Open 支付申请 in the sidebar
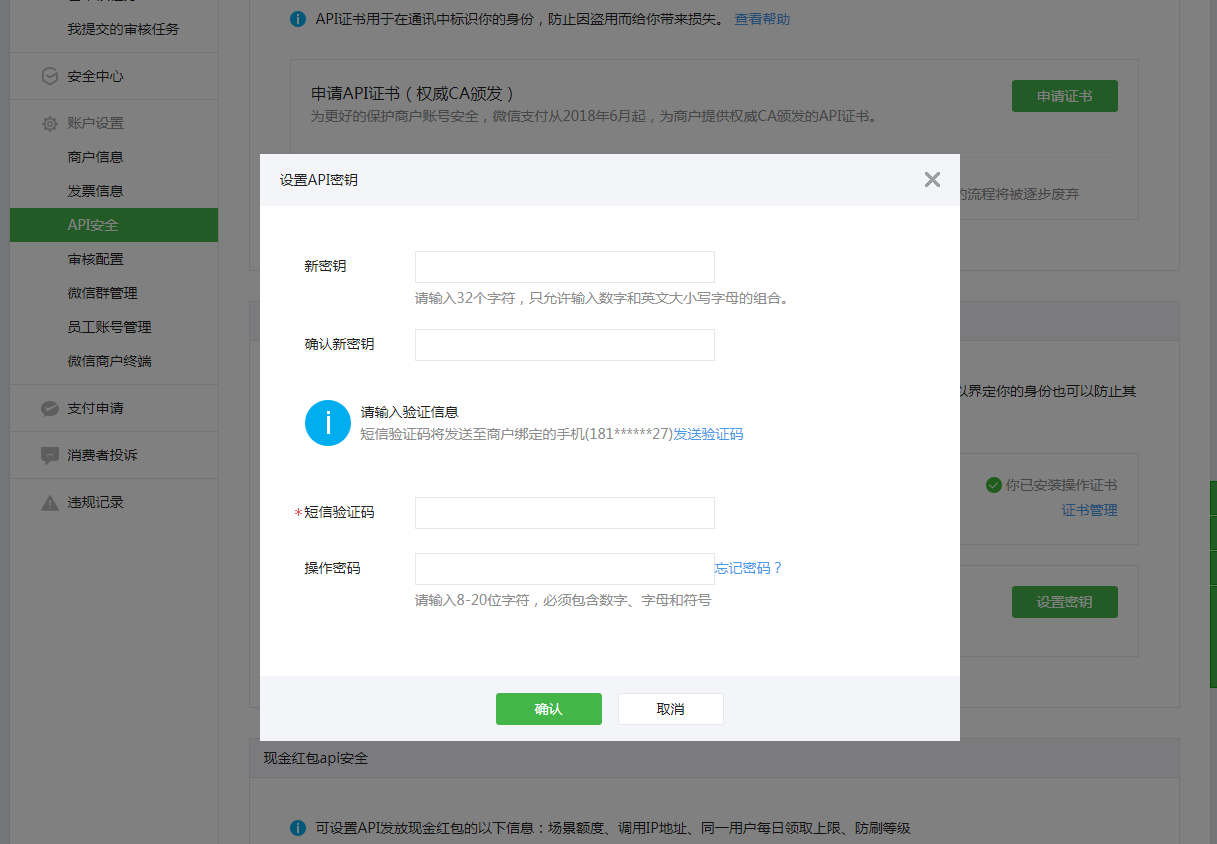The image size is (1217, 844). point(96,408)
